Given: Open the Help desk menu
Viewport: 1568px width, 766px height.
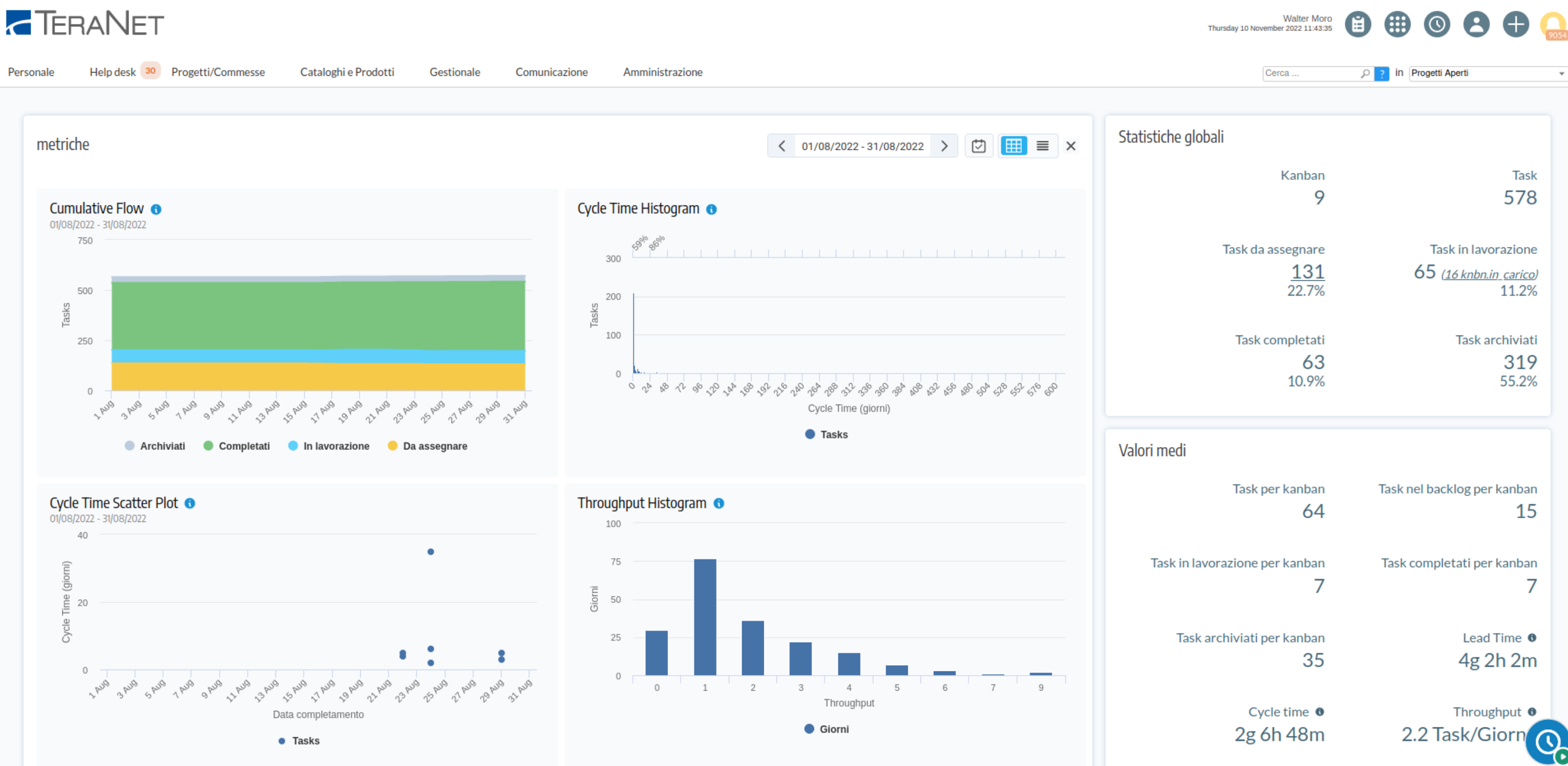Looking at the screenshot, I should (x=113, y=73).
